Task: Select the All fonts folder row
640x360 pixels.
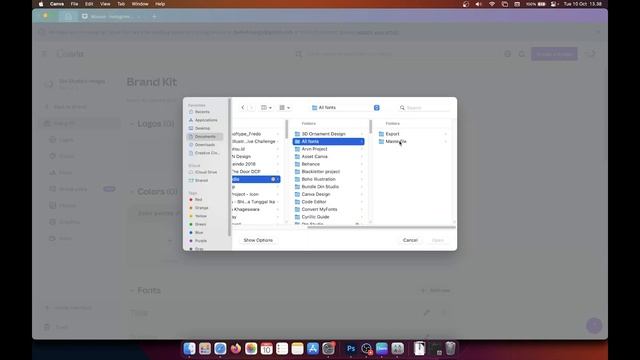Action: [x=328, y=142]
